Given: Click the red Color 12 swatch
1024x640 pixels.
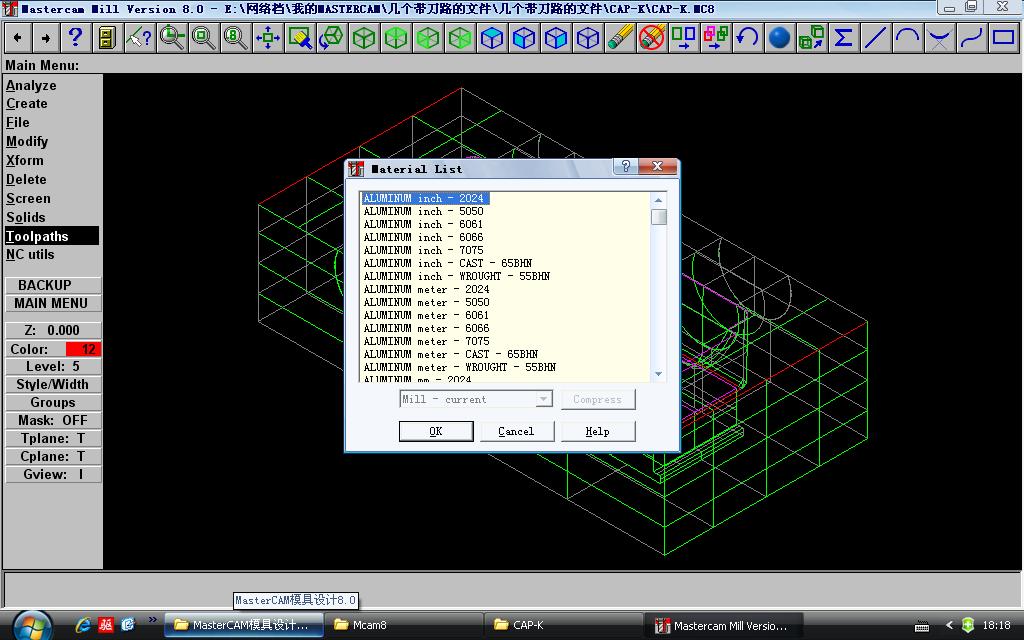Looking at the screenshot, I should point(82,349).
